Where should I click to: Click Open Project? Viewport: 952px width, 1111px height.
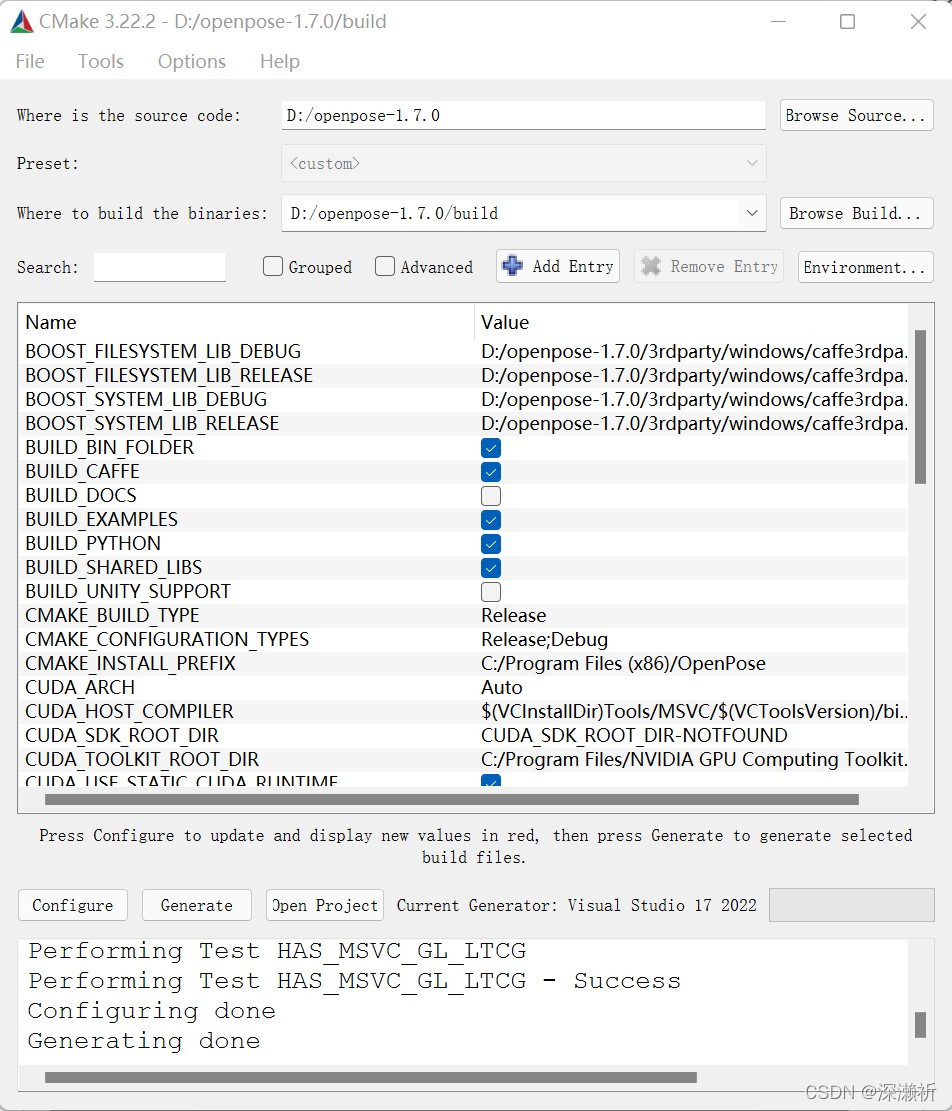coord(324,905)
